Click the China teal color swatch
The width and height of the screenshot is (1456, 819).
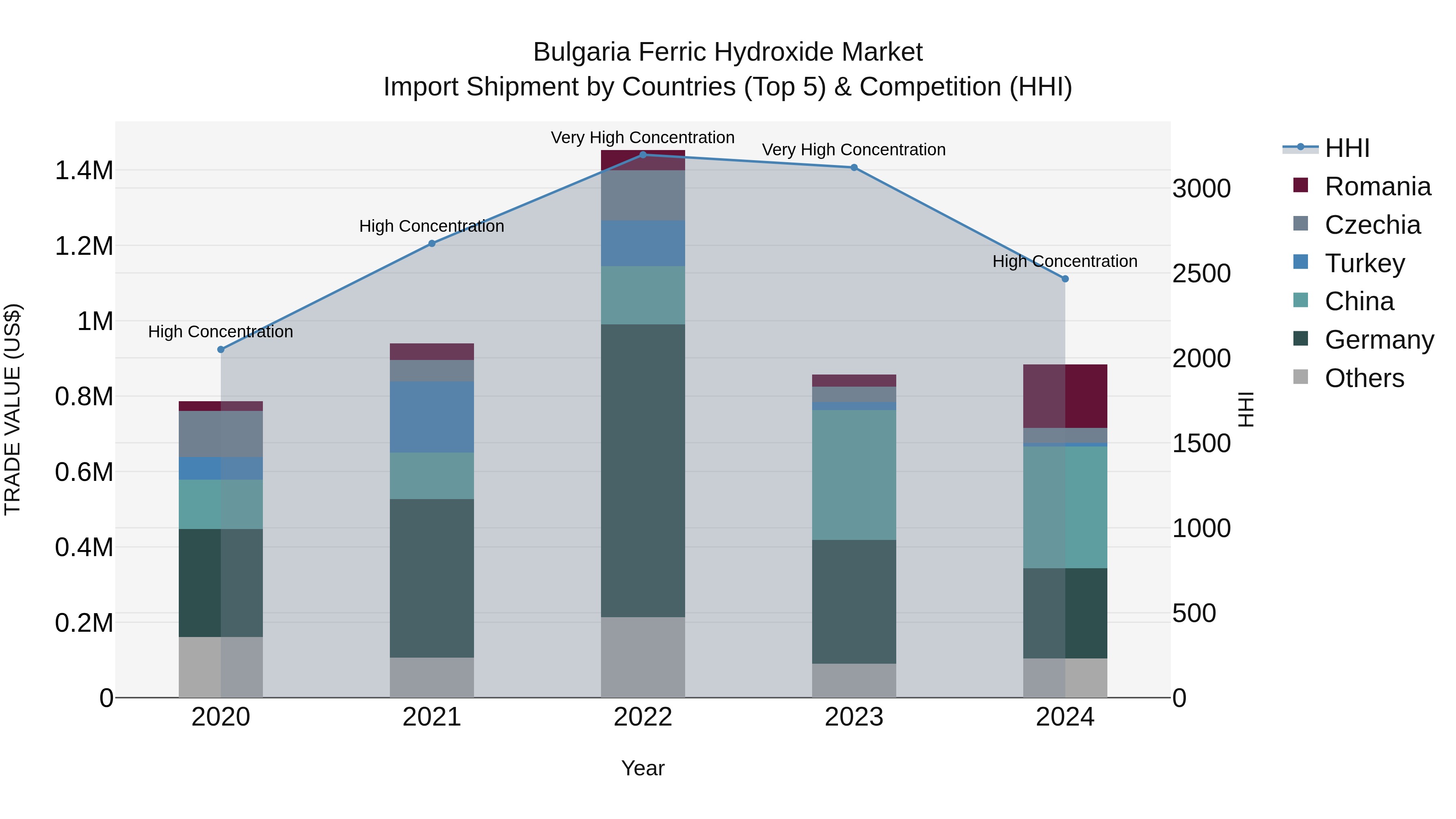pos(1301,300)
